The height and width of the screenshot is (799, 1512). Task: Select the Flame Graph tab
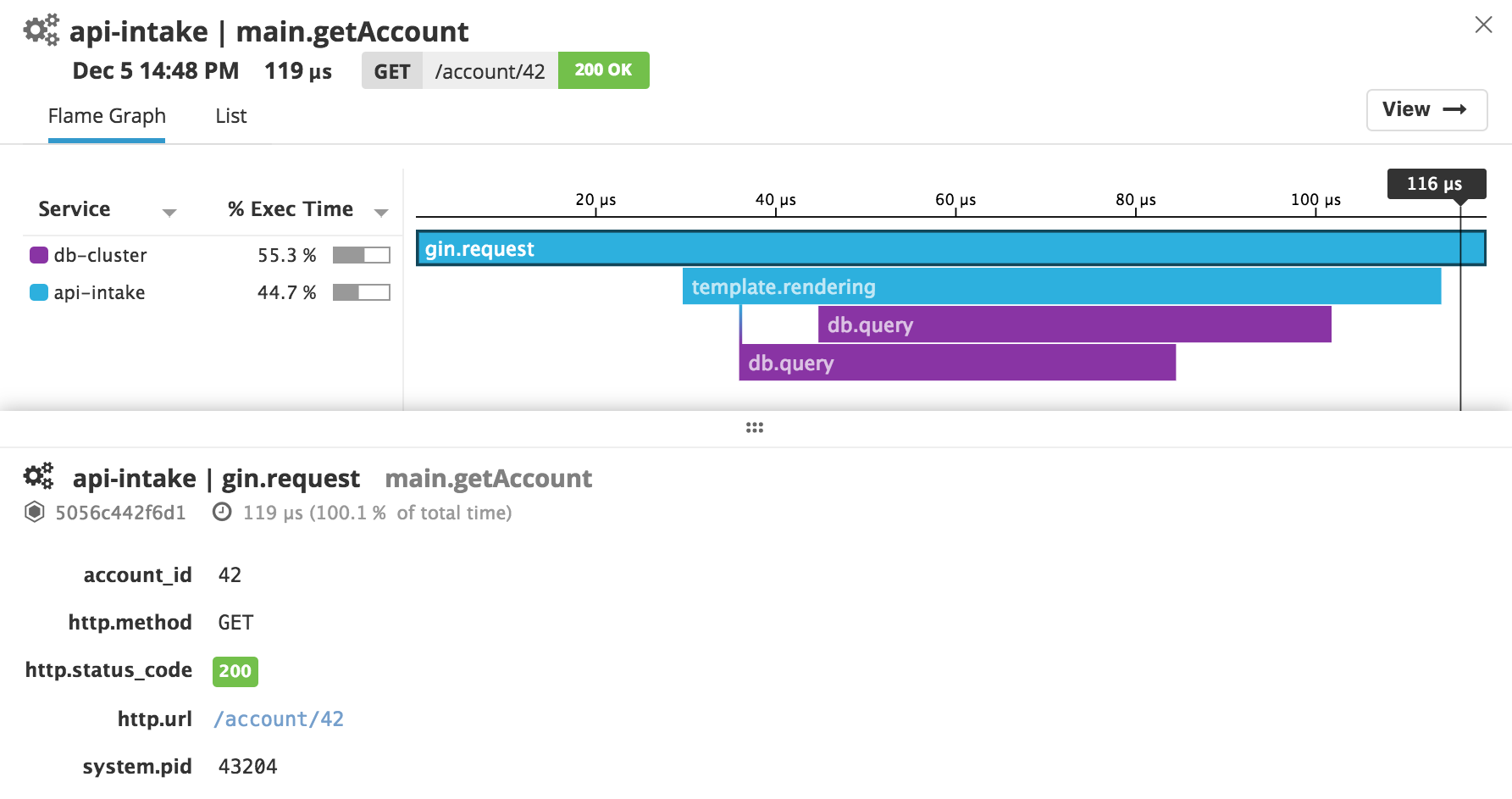pyautogui.click(x=106, y=115)
